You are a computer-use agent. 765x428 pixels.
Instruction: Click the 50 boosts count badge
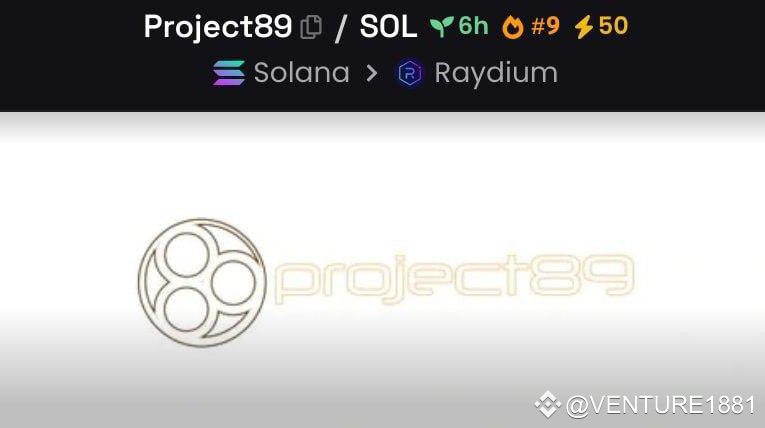tap(613, 25)
